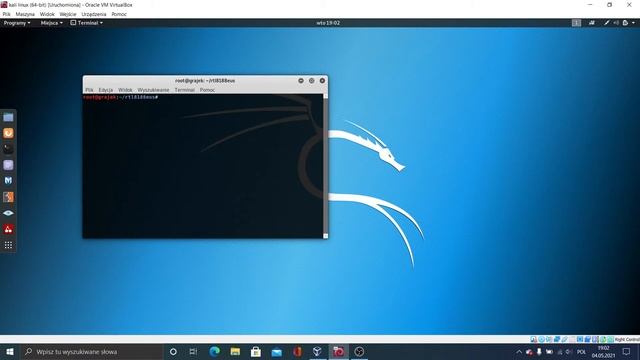Launch Microsoft Edge from taskbar
The height and width of the screenshot is (360, 640).
coord(214,351)
